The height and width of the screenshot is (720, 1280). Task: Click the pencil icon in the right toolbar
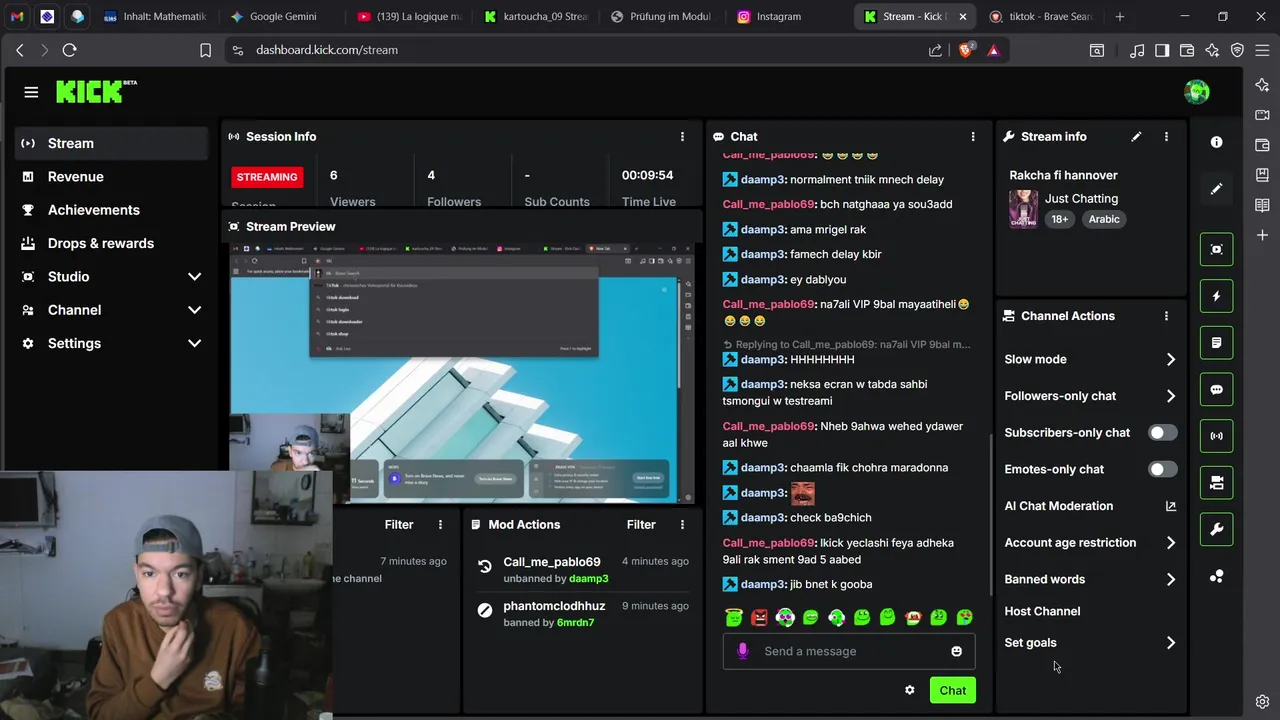tap(1216, 189)
